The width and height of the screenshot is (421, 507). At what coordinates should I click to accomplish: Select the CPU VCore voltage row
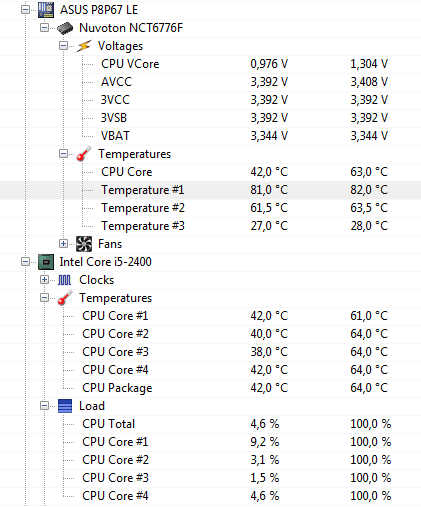210,64
